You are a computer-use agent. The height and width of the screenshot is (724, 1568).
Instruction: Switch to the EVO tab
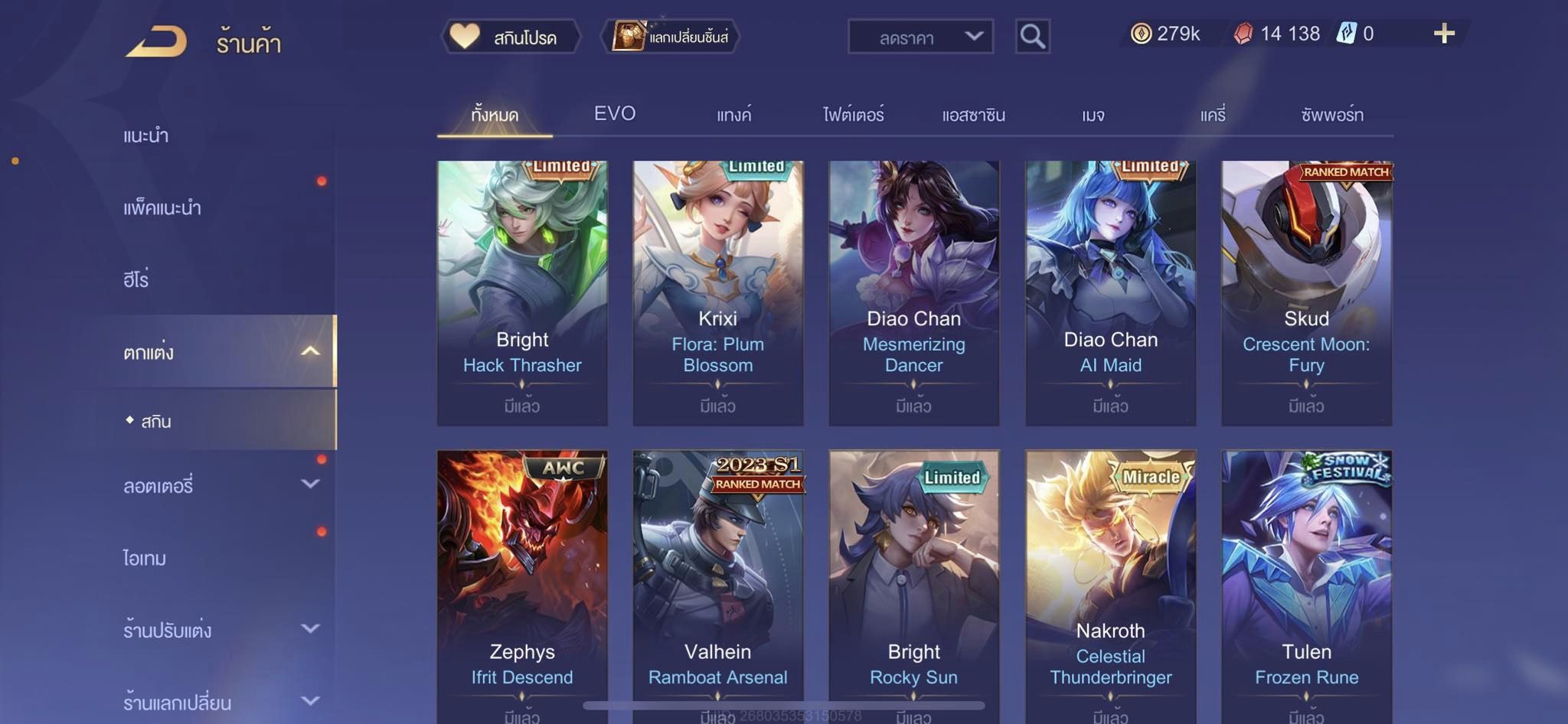[x=615, y=114]
